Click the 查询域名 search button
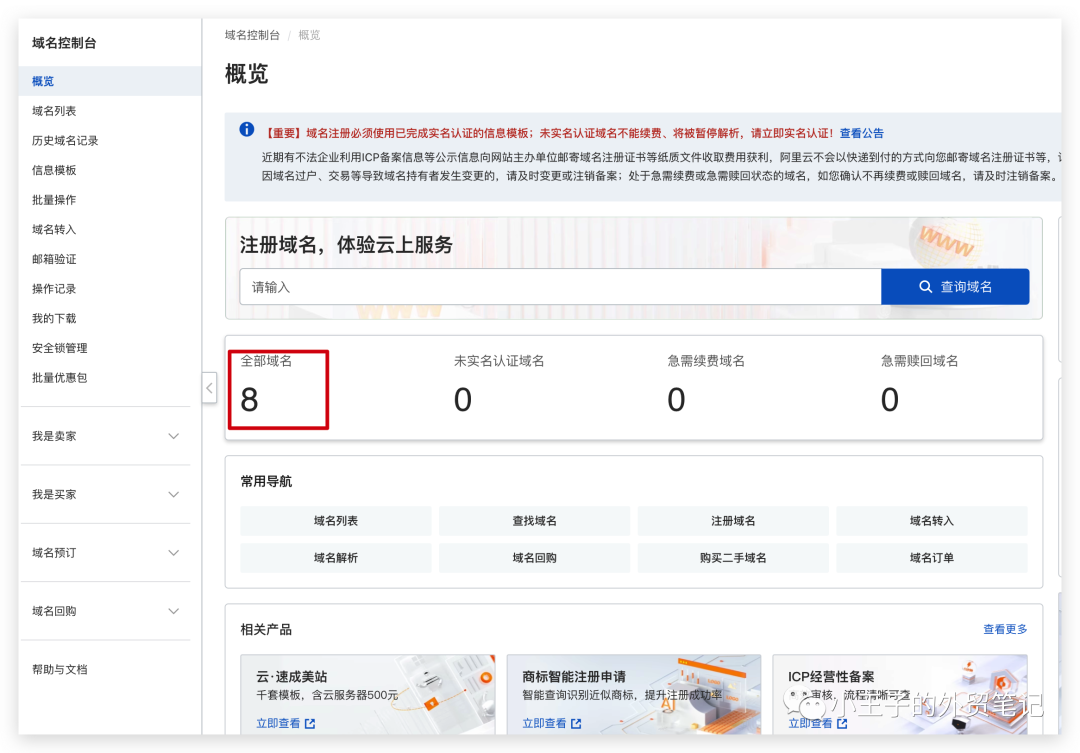Screen dimensions: 1080x753 [954, 287]
